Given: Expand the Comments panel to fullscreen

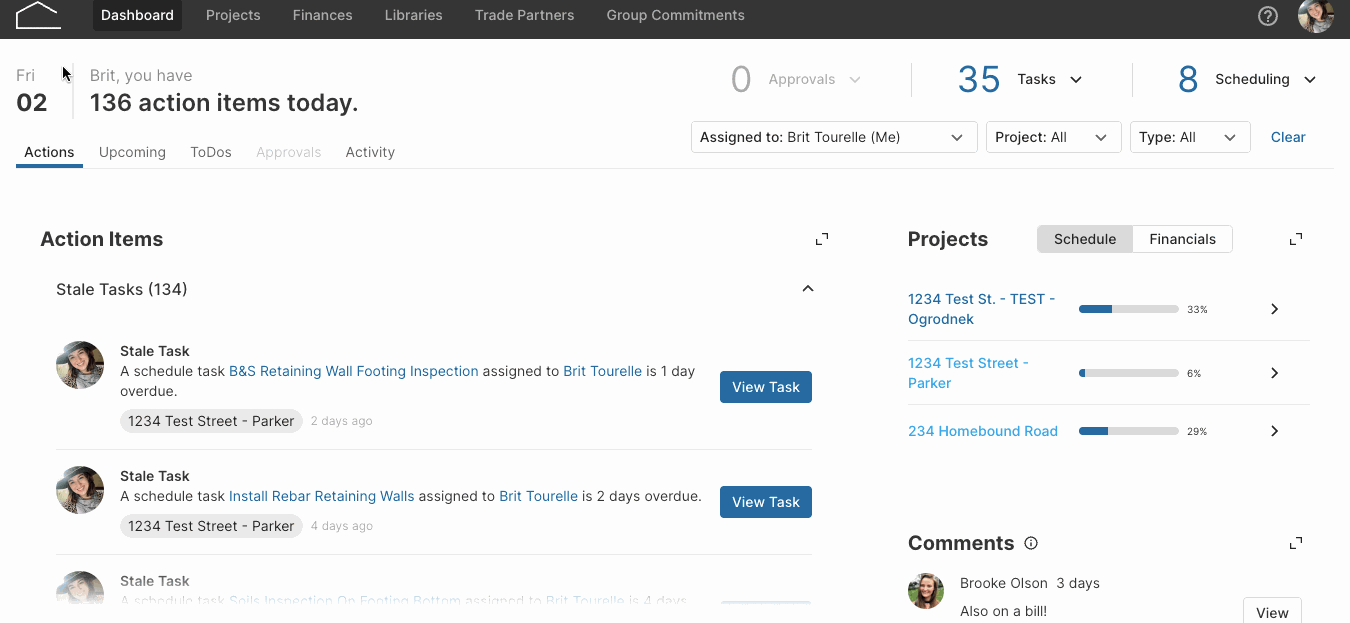Looking at the screenshot, I should 1295,542.
